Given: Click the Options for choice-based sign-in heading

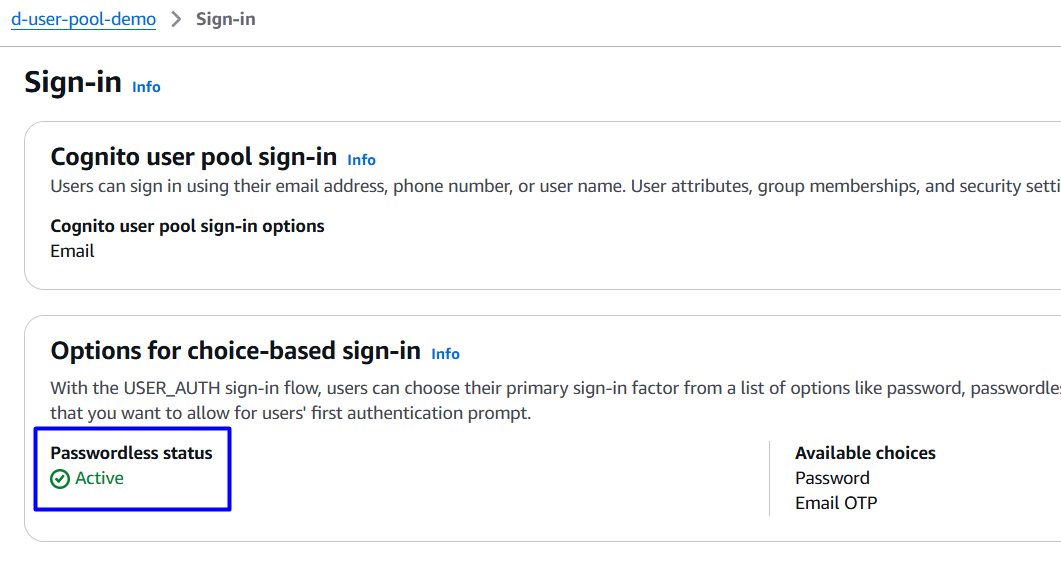Looking at the screenshot, I should click(x=235, y=351).
